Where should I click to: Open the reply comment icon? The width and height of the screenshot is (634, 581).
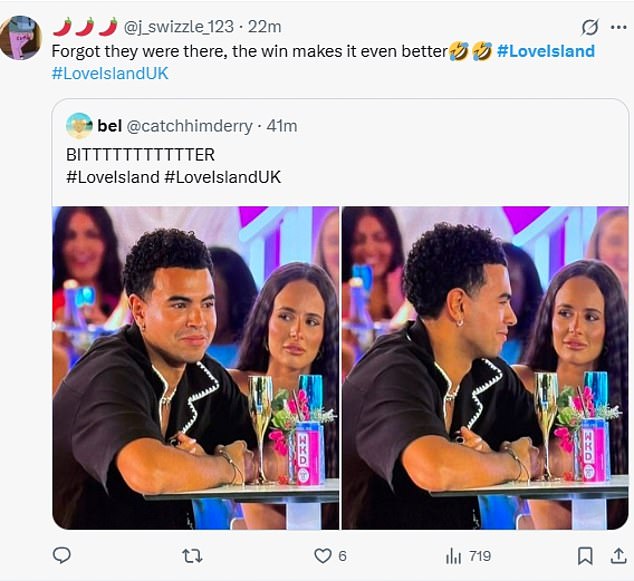[62, 556]
